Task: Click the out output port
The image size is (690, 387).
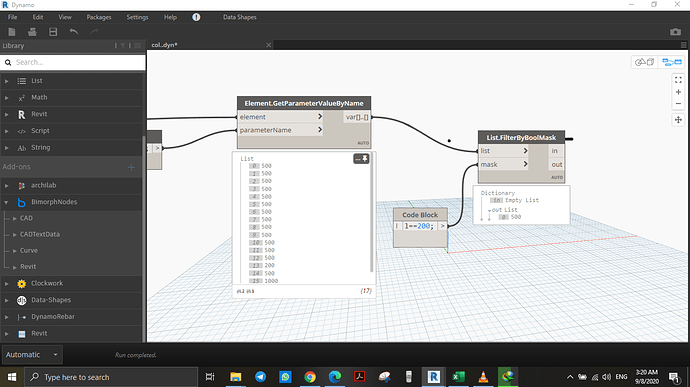Action: tap(556, 164)
